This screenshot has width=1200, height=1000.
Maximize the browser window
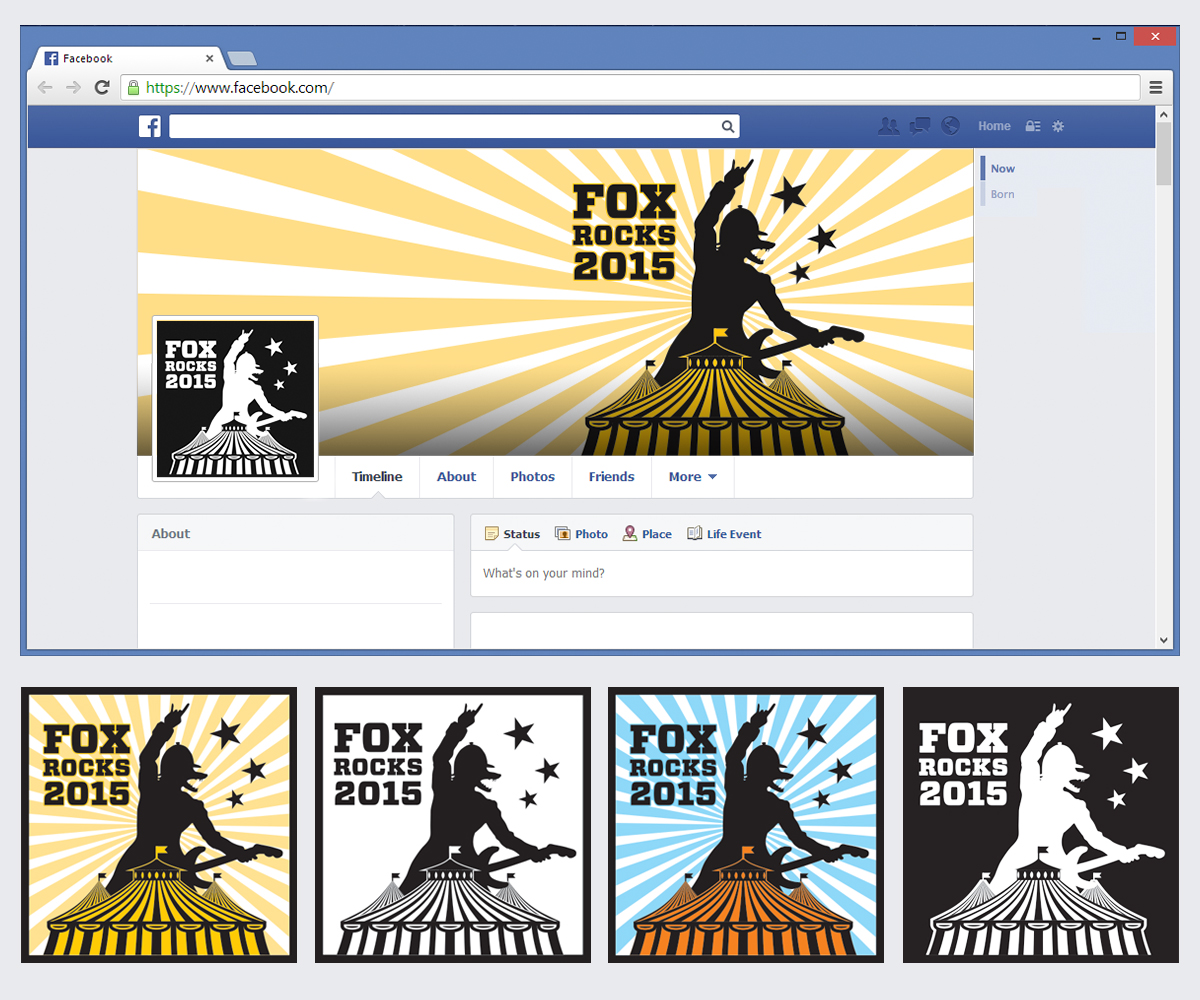coord(1122,37)
